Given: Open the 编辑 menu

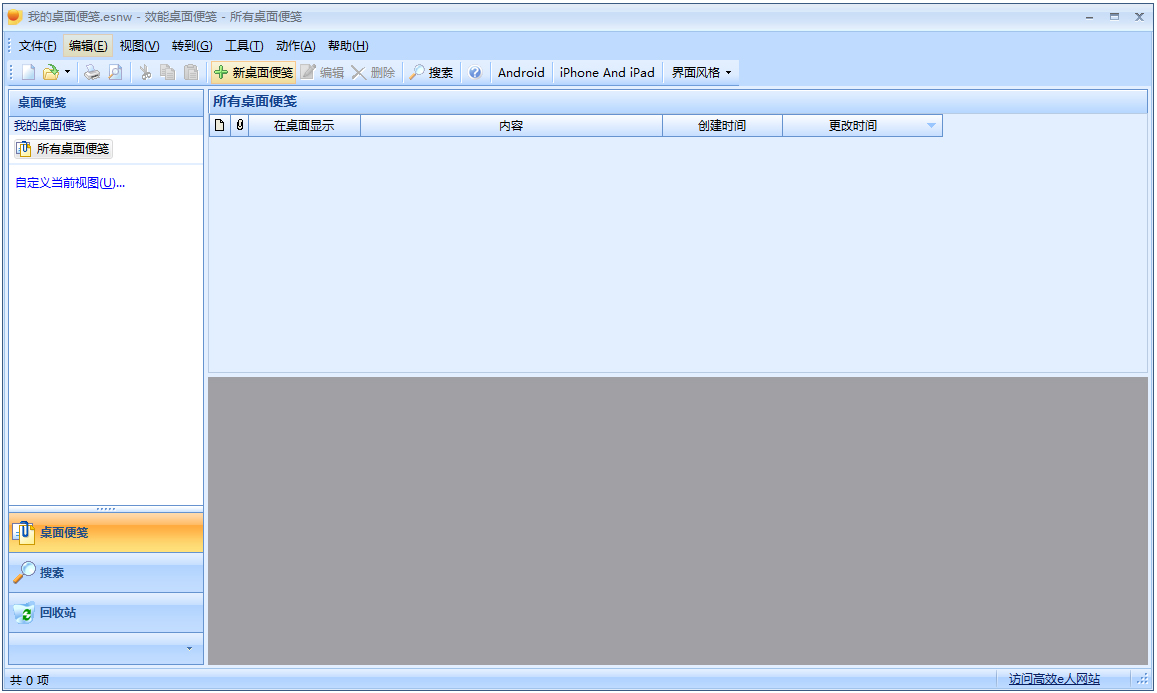Looking at the screenshot, I should [86, 45].
